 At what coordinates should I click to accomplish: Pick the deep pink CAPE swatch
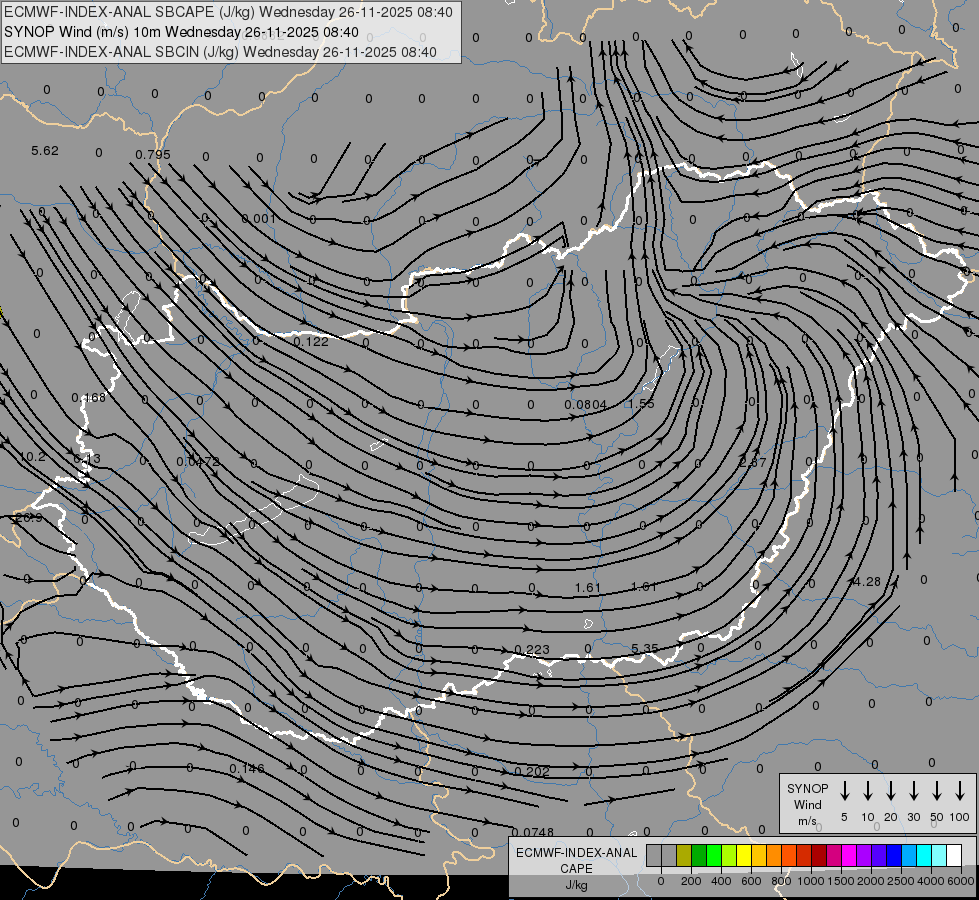click(x=834, y=855)
